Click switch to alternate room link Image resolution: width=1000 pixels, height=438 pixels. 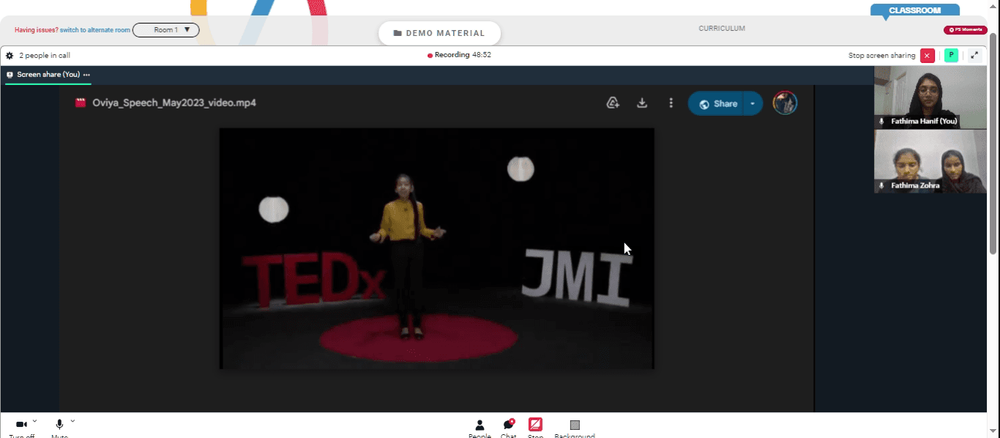(95, 30)
